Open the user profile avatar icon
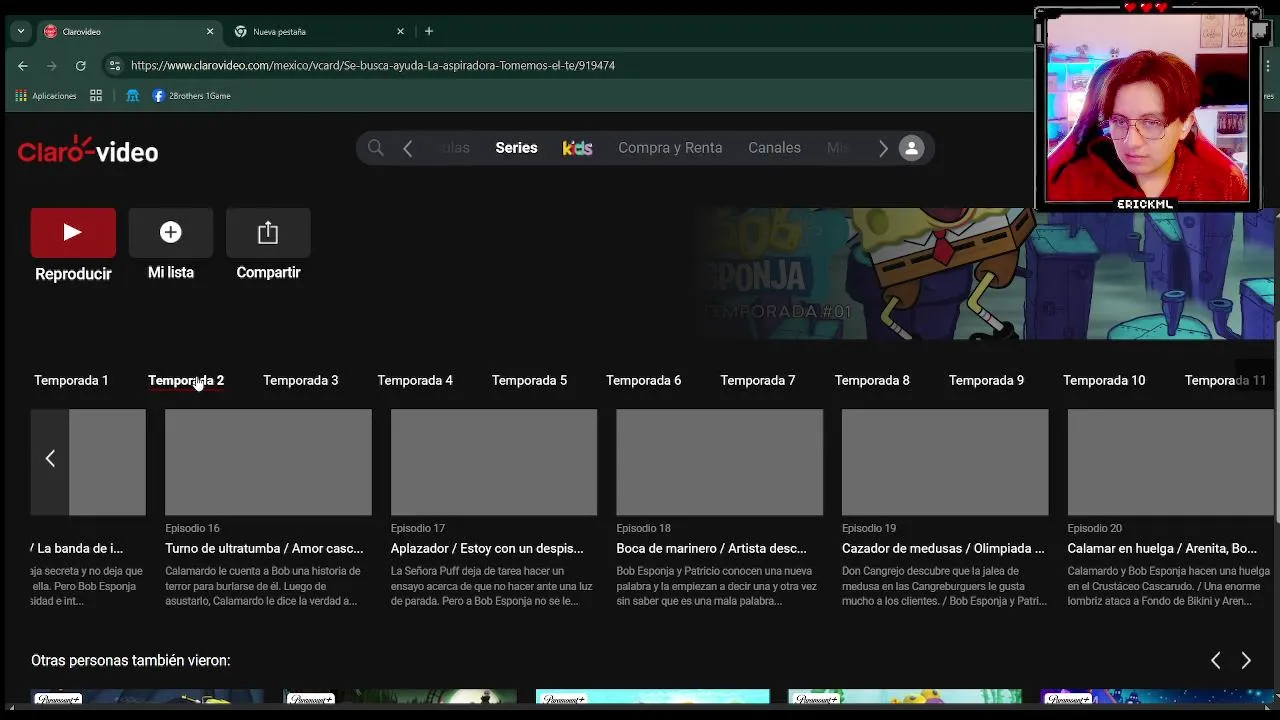The height and width of the screenshot is (720, 1280). (x=911, y=148)
